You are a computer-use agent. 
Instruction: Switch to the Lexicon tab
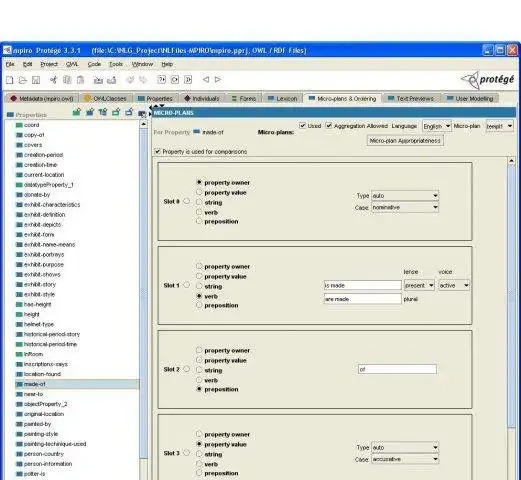[282, 99]
